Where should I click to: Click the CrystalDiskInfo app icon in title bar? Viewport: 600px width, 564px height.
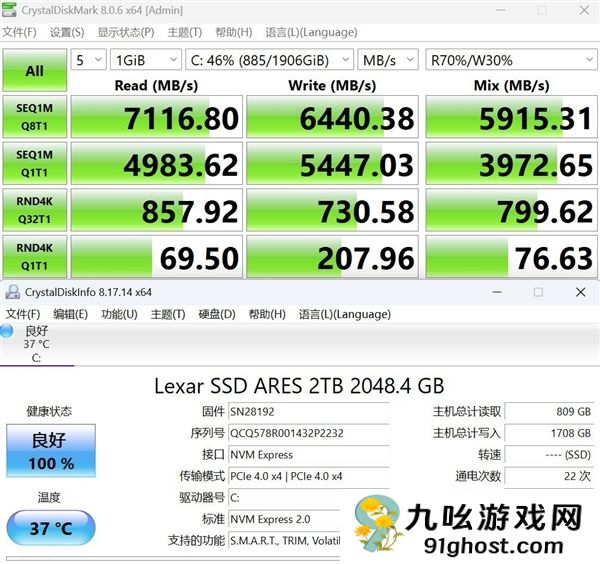point(12,292)
